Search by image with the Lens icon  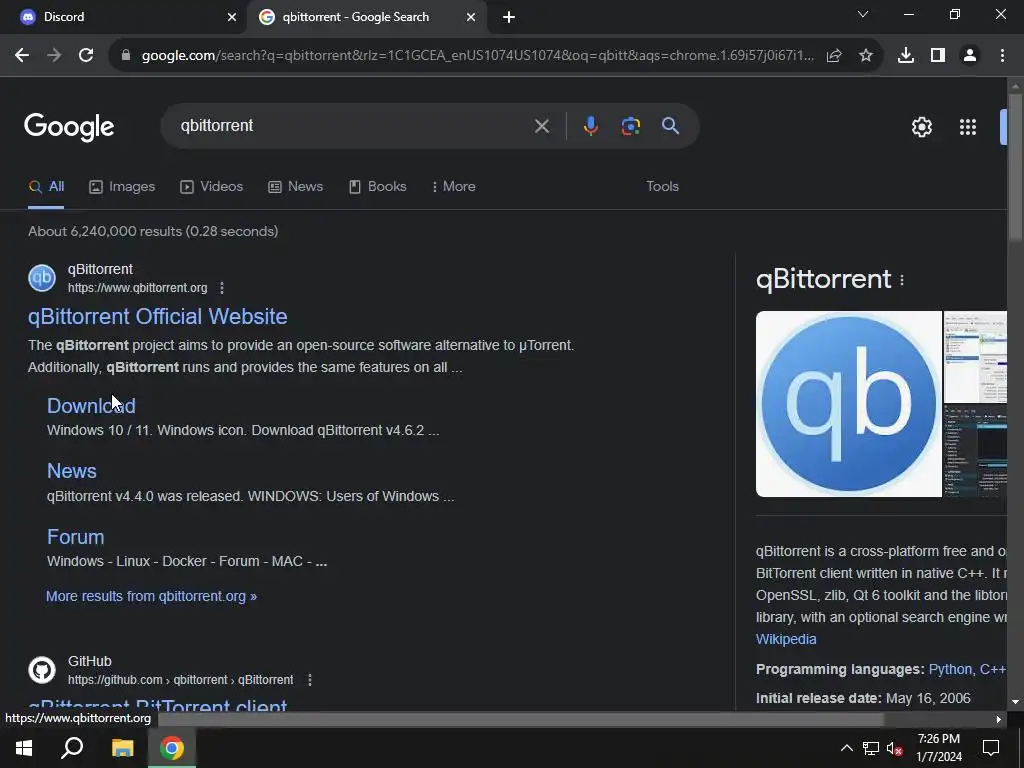[630, 125]
